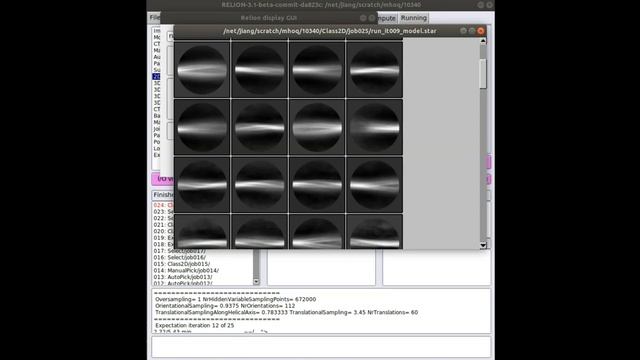Select class average in first row, third column
The image size is (640, 360).
[x=317, y=70]
